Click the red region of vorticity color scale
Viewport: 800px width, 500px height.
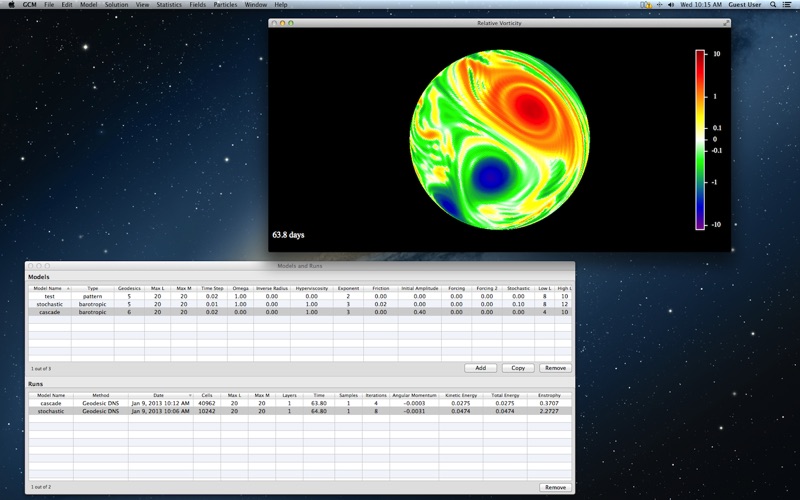pos(700,71)
